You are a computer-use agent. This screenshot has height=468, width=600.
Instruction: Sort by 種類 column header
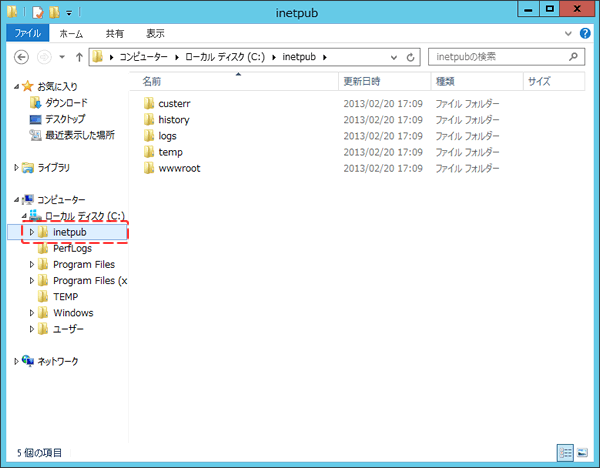477,81
